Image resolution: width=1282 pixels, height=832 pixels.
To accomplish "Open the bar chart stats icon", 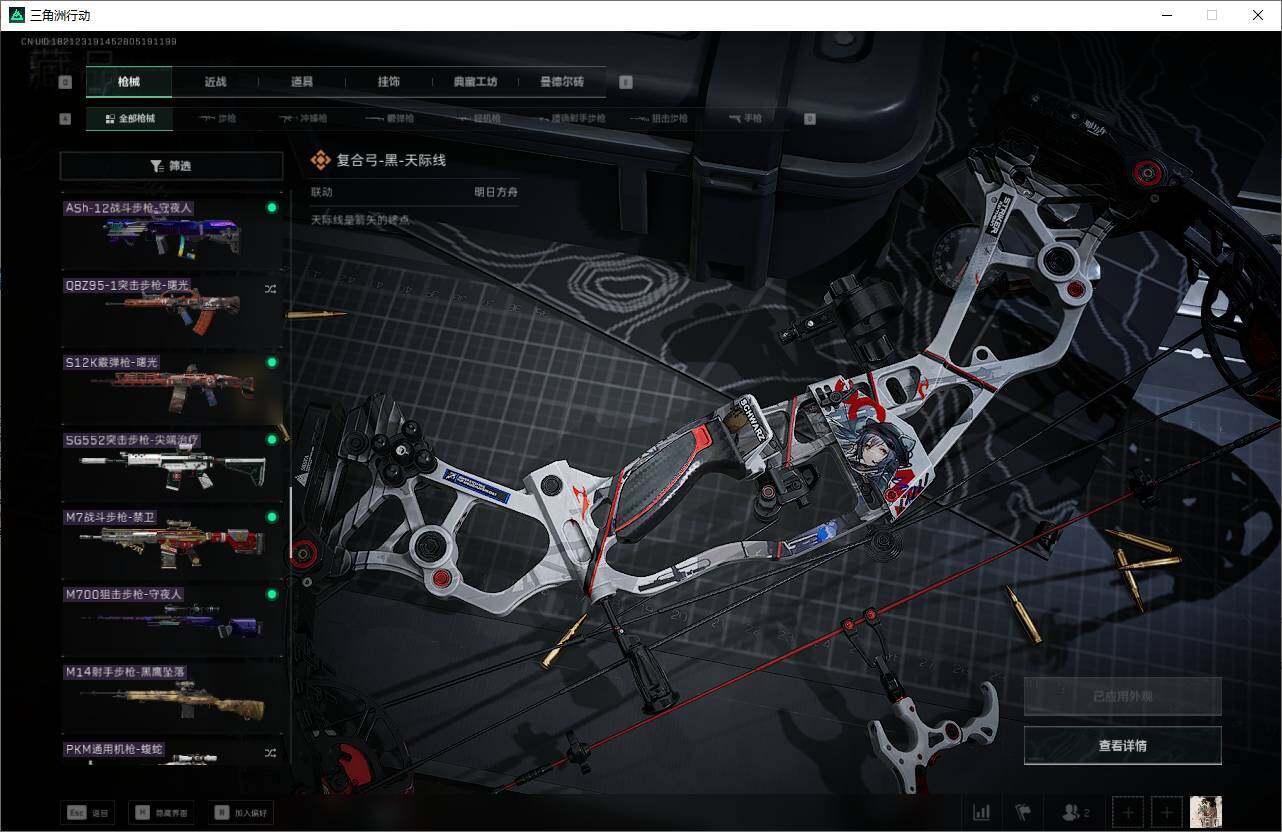I will [x=982, y=812].
